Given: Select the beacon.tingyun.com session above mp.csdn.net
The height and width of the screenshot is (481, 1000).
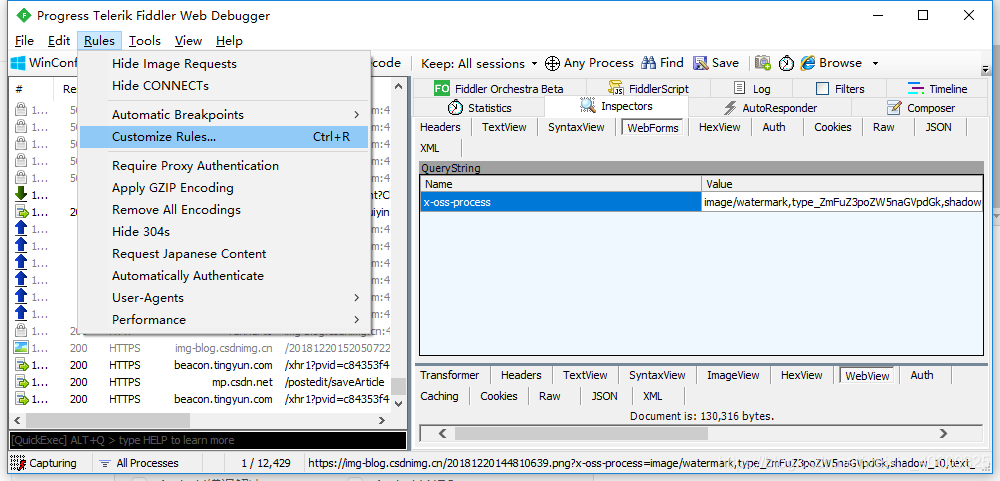Looking at the screenshot, I should pos(203,366).
